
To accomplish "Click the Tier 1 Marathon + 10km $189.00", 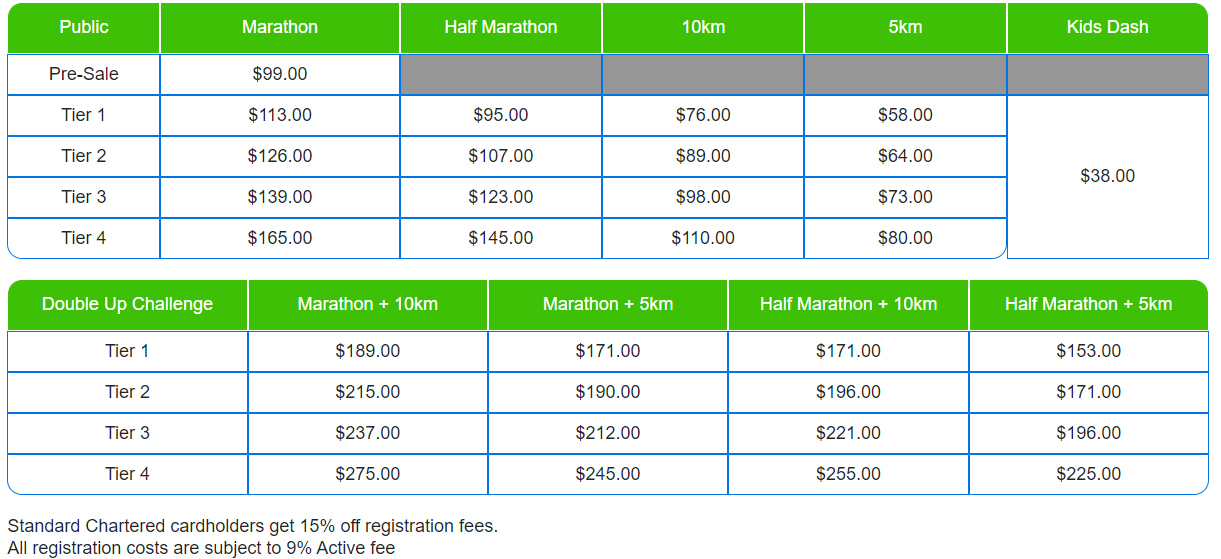I will point(368,351).
